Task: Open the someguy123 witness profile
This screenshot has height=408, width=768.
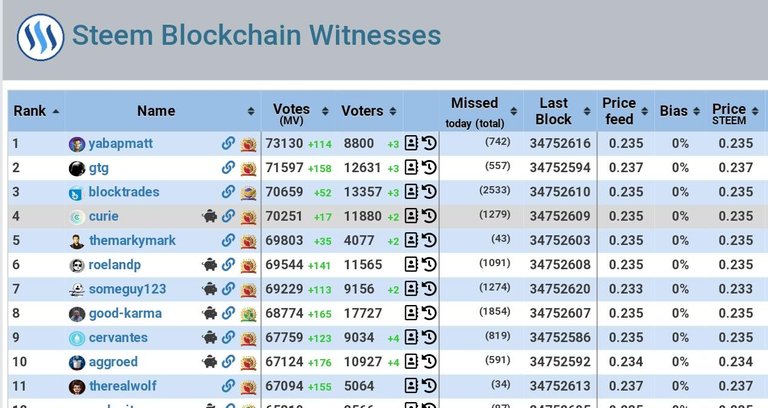Action: tap(127, 289)
